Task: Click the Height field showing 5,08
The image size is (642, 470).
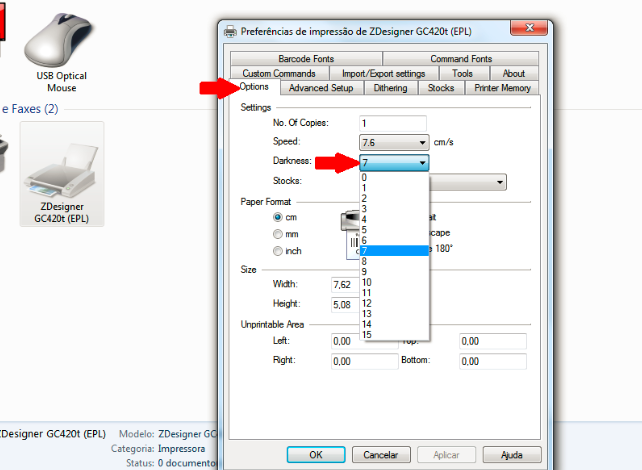Action: pos(345,305)
